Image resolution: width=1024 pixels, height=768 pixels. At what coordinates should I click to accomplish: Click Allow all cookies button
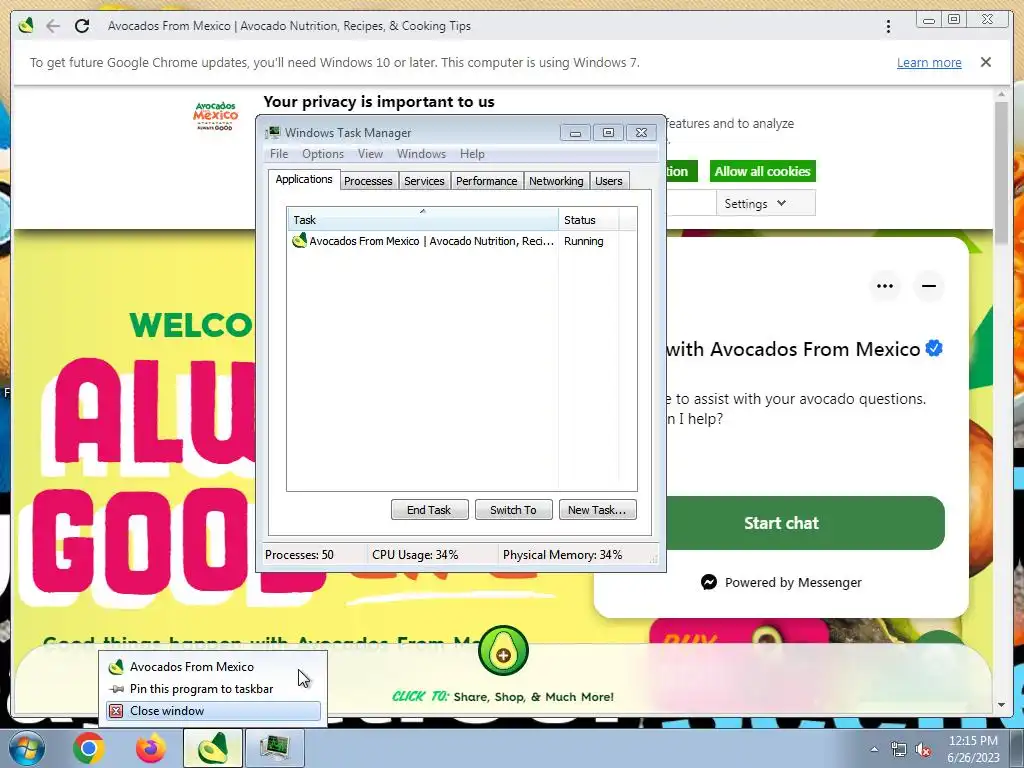[x=762, y=171]
